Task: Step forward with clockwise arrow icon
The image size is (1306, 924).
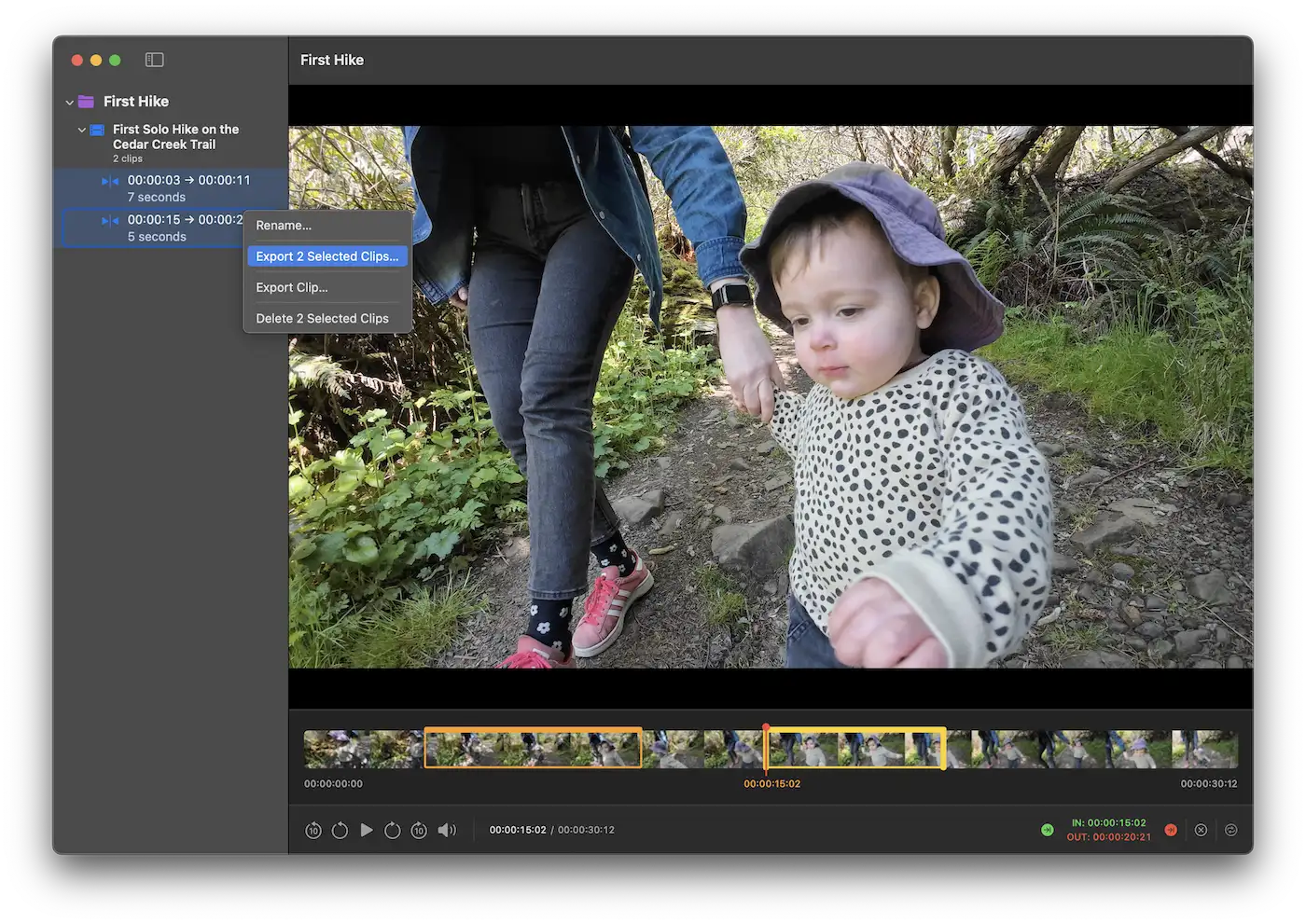Action: 393,830
